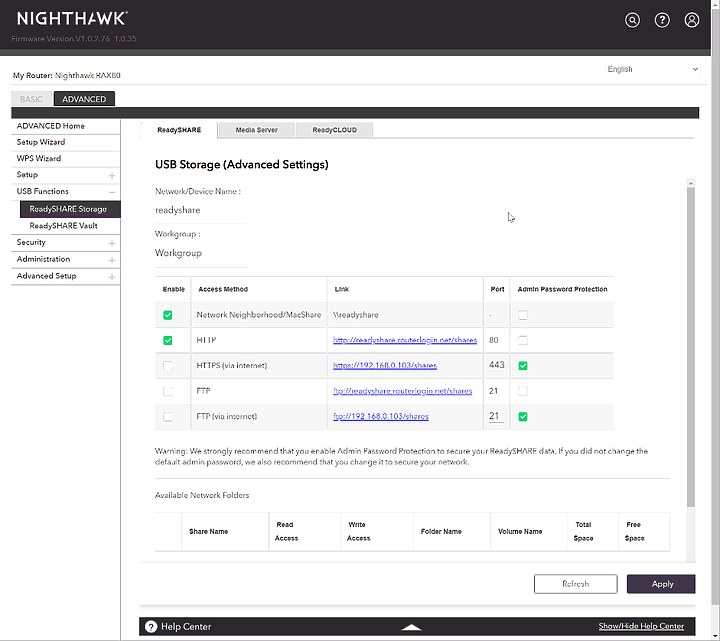Screen dimensions: 720x641
Task: Click the Volume Name column header
Action: tap(520, 531)
